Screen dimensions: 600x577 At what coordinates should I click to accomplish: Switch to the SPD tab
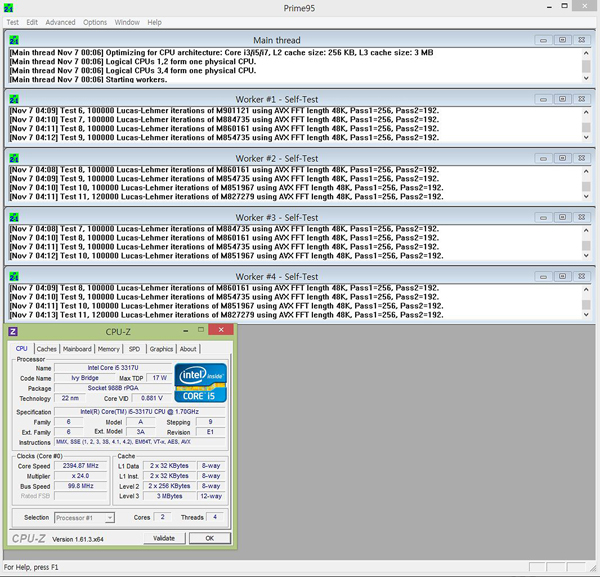coord(134,349)
